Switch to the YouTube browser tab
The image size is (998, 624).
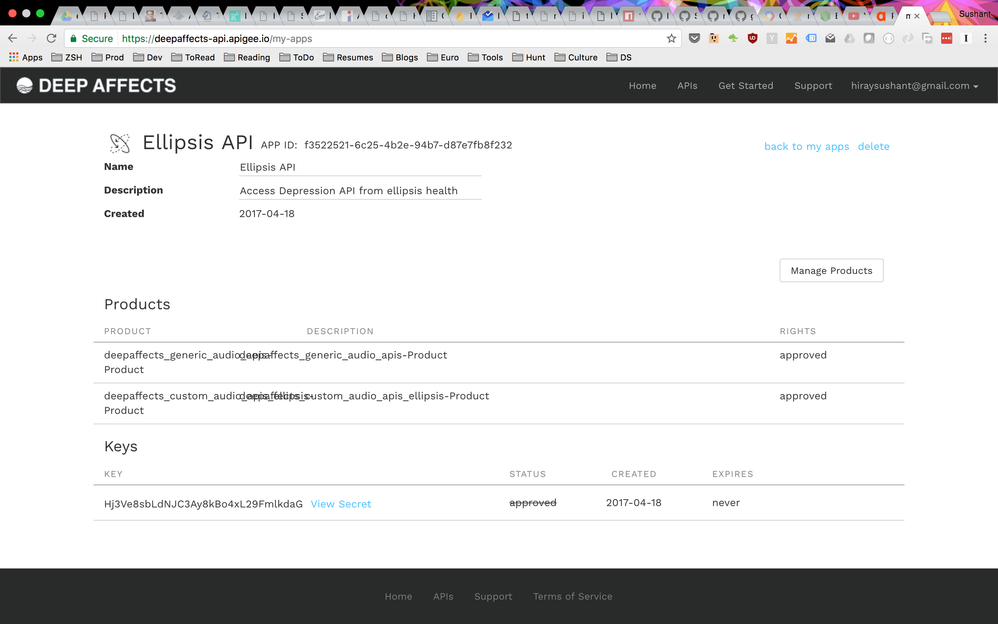click(854, 16)
